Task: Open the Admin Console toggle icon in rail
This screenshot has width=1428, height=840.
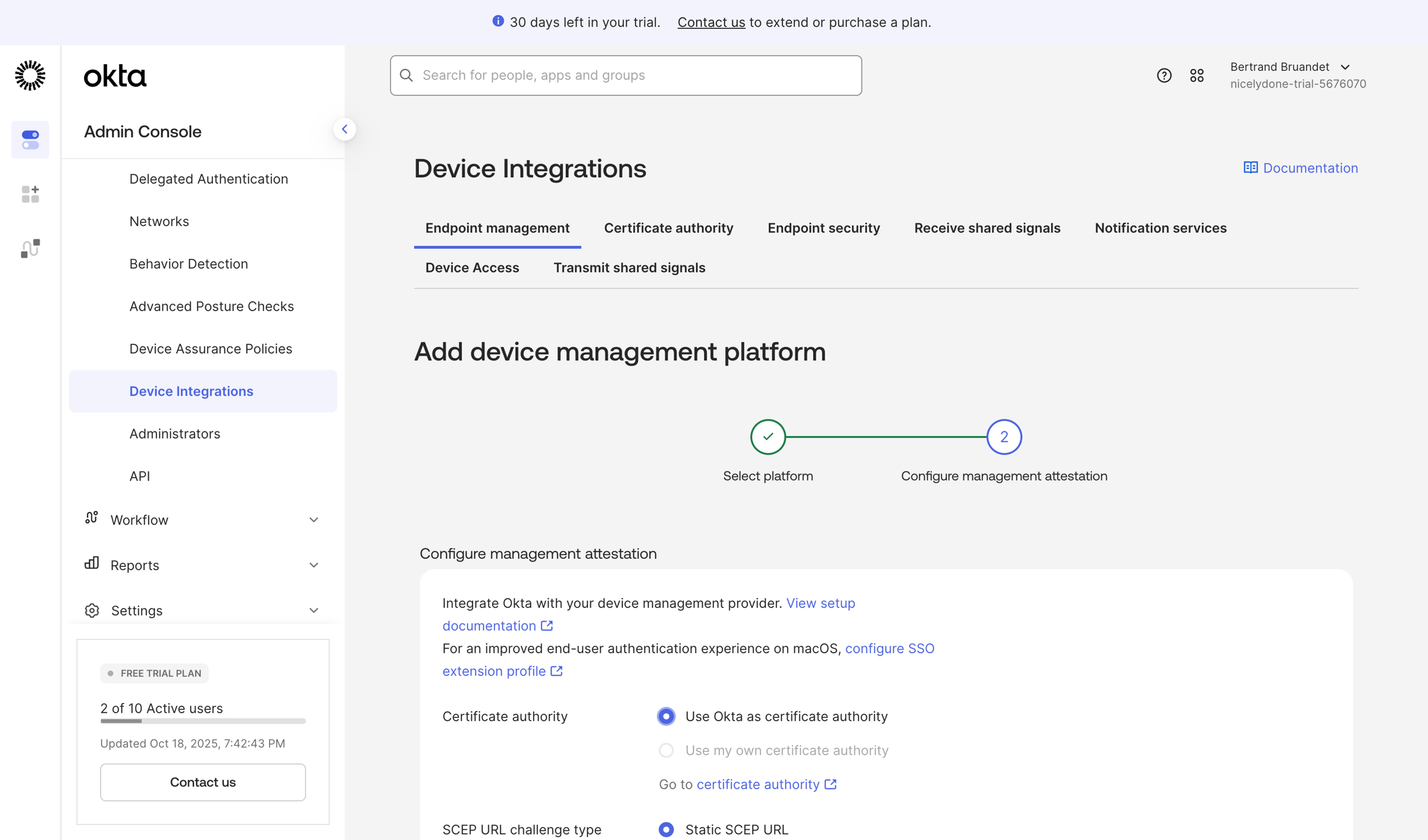Action: tap(30, 140)
